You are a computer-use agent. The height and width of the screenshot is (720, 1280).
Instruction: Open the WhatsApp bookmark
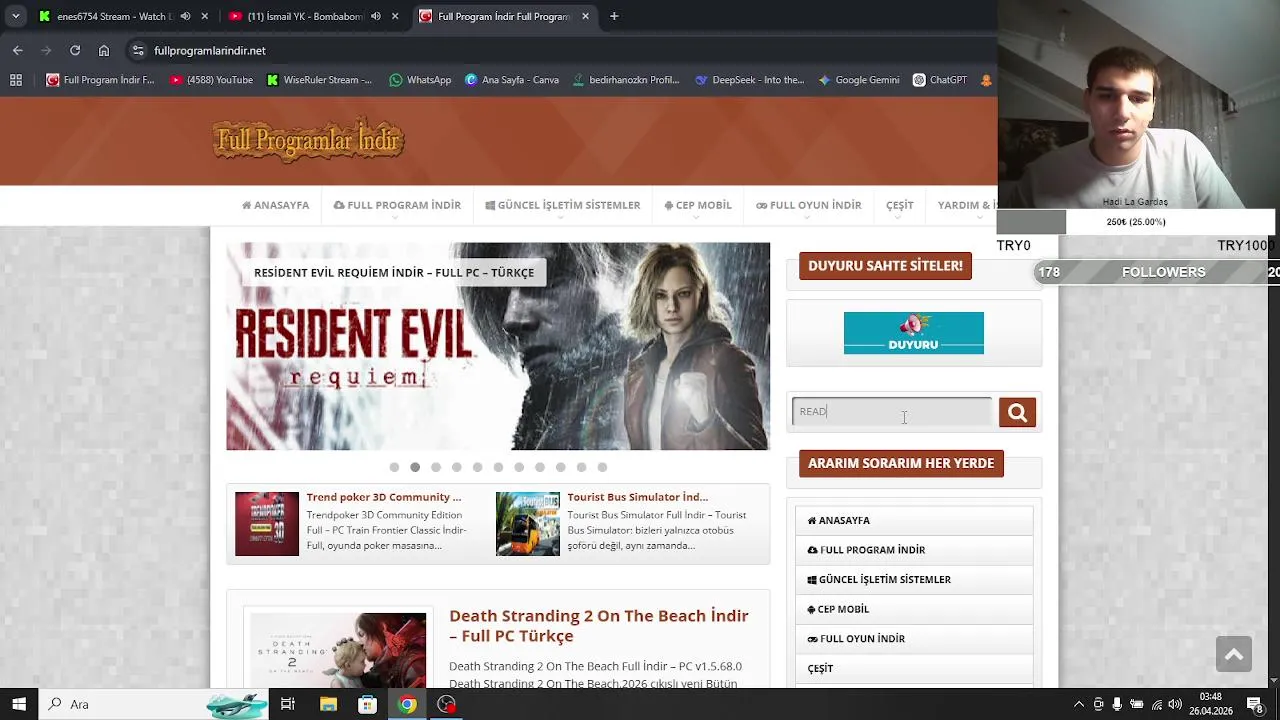pyautogui.click(x=420, y=80)
